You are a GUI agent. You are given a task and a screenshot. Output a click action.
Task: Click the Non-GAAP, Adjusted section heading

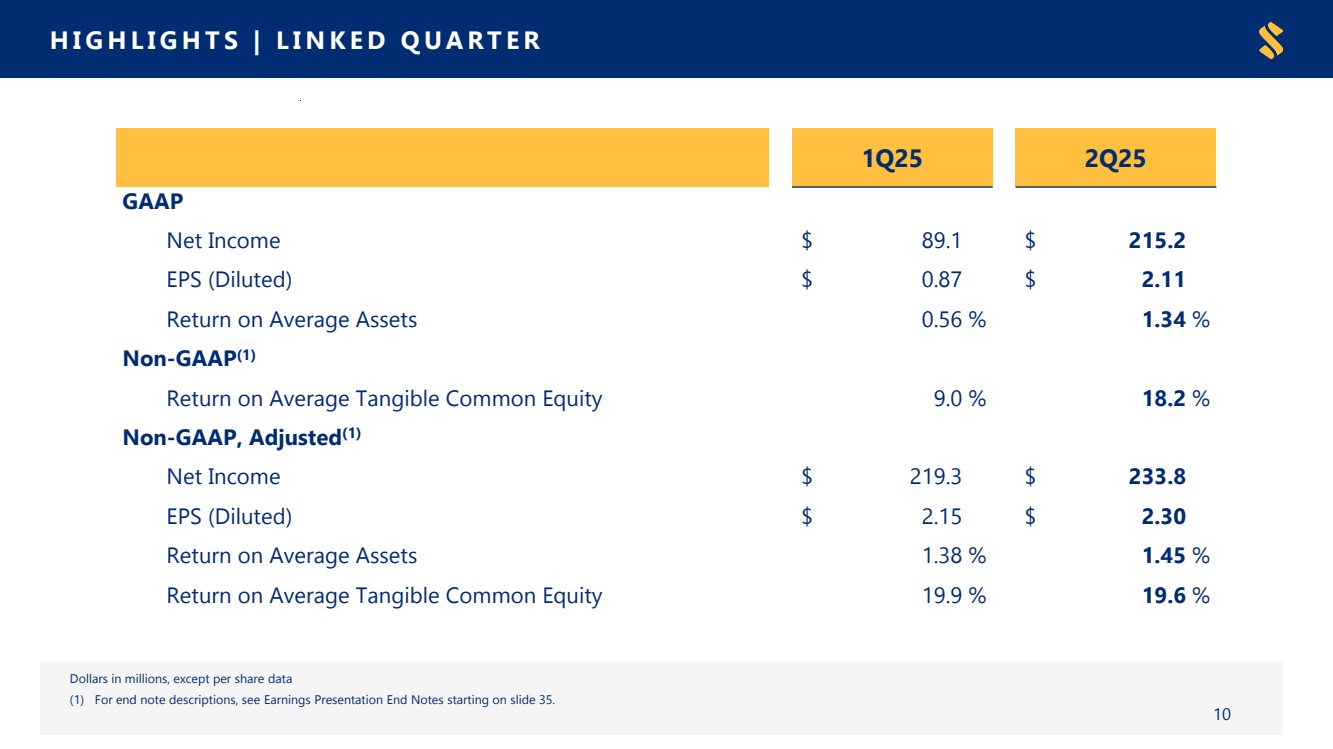(x=241, y=437)
